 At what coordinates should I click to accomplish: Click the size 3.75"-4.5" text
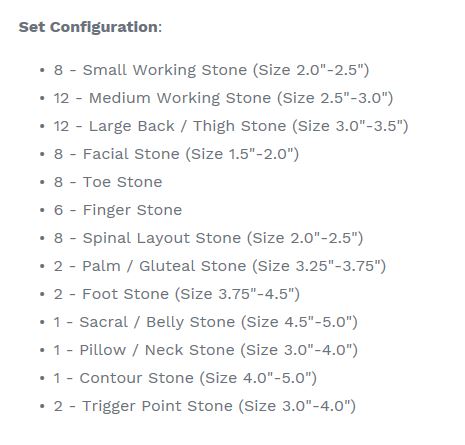(237, 294)
